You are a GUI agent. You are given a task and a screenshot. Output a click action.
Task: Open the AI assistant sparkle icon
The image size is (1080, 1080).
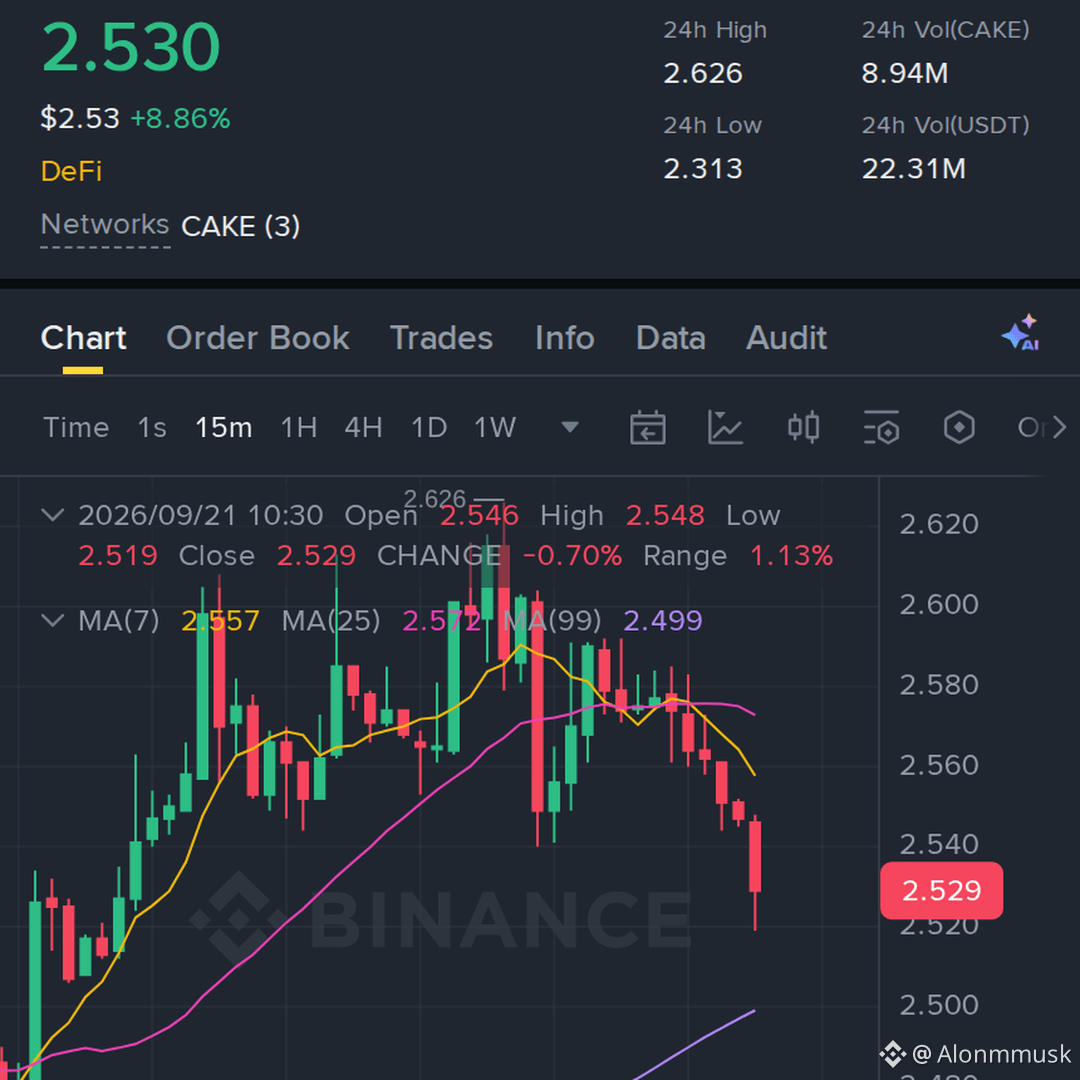tap(1021, 333)
